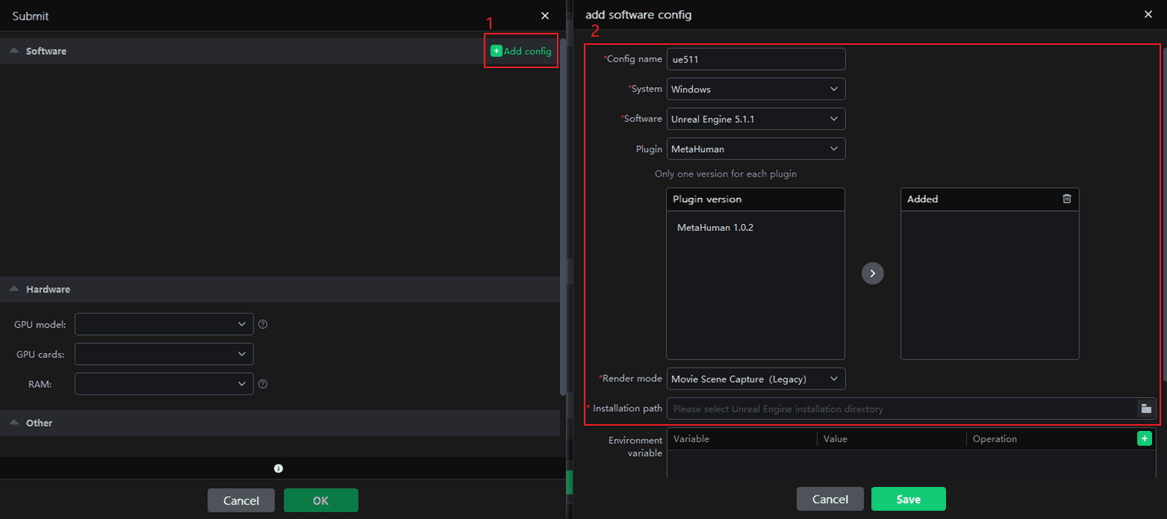
Task: Click the green Add config plus icon
Action: 496,51
